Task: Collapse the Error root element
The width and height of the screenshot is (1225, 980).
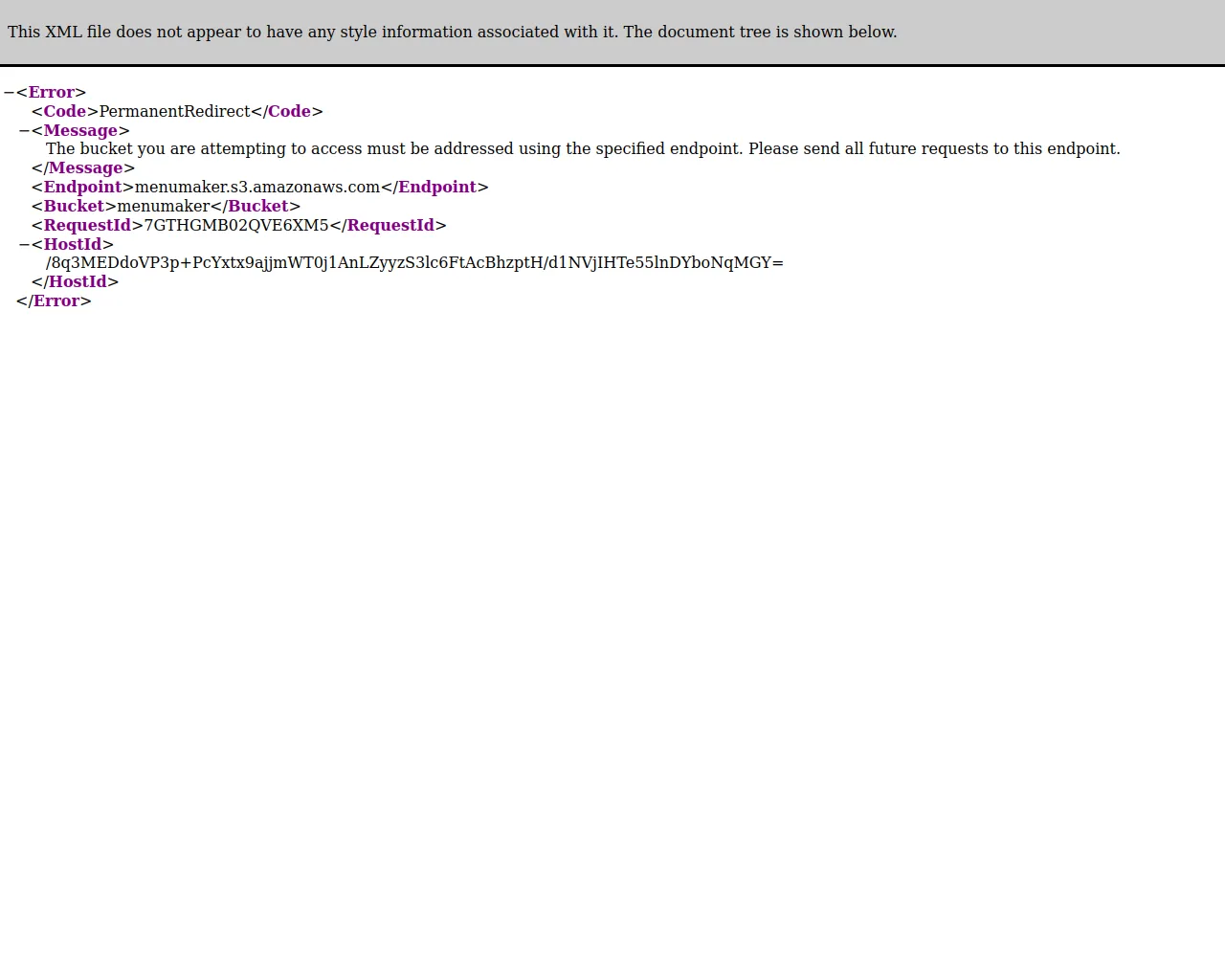Action: point(9,93)
